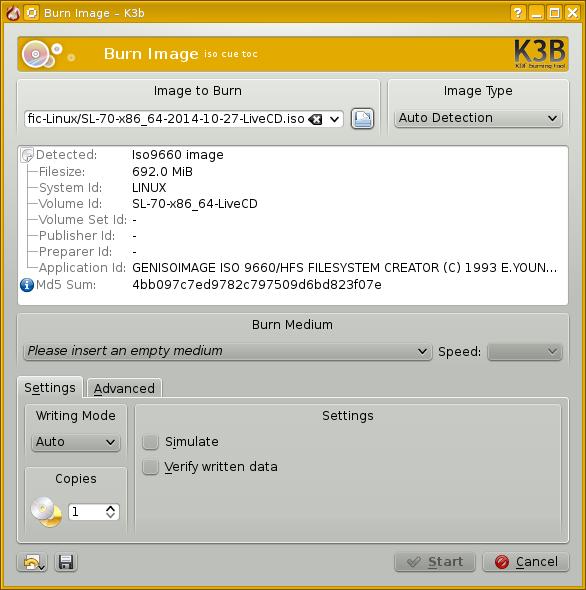This screenshot has height=590, width=586.
Task: Click the title bar help question mark
Action: click(x=518, y=13)
